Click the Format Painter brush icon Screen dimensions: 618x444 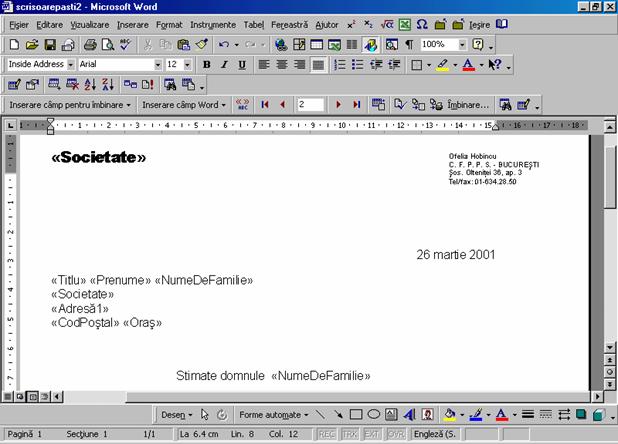point(201,45)
